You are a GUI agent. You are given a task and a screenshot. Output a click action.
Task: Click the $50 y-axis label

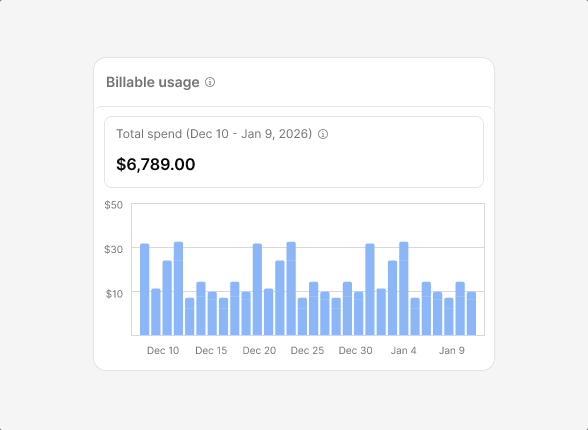click(114, 205)
